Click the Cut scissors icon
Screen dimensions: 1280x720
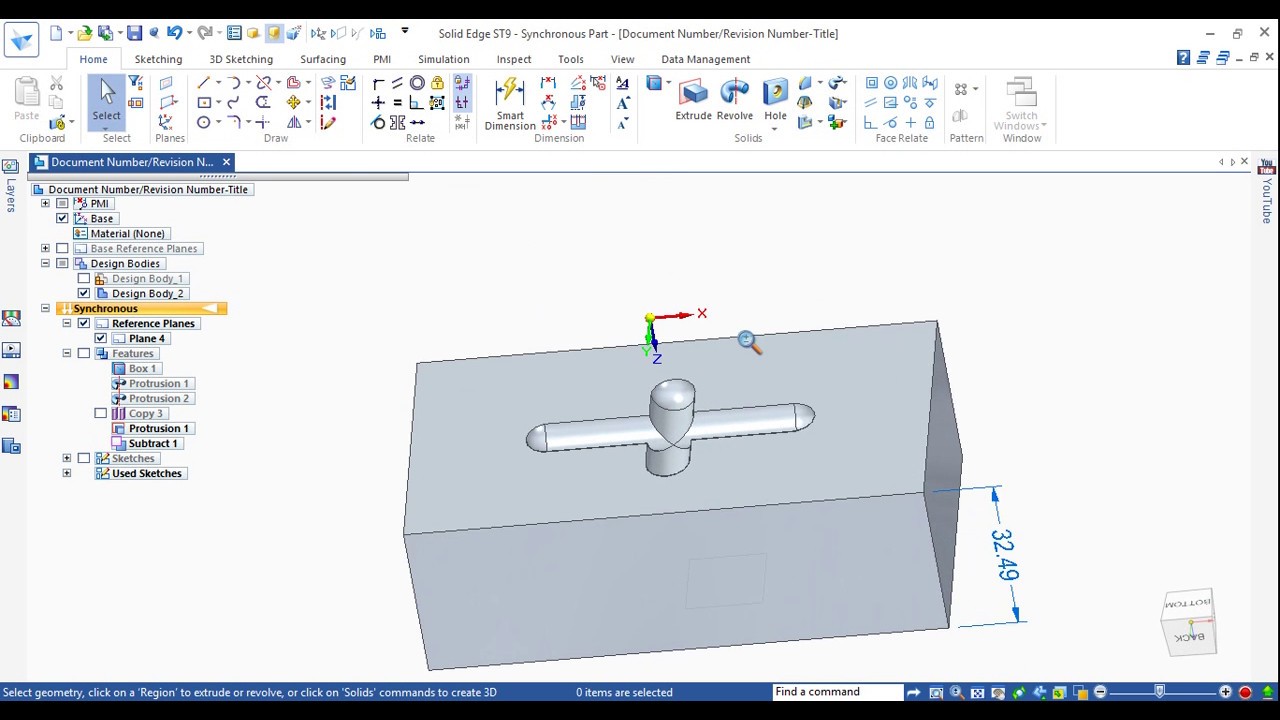57,84
